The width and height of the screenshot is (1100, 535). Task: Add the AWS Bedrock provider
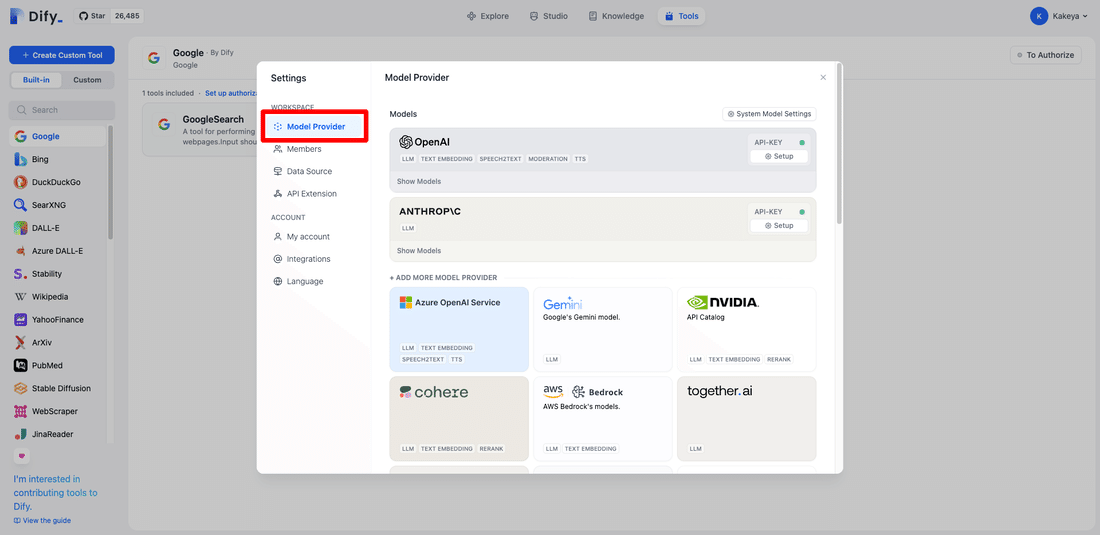click(x=603, y=419)
